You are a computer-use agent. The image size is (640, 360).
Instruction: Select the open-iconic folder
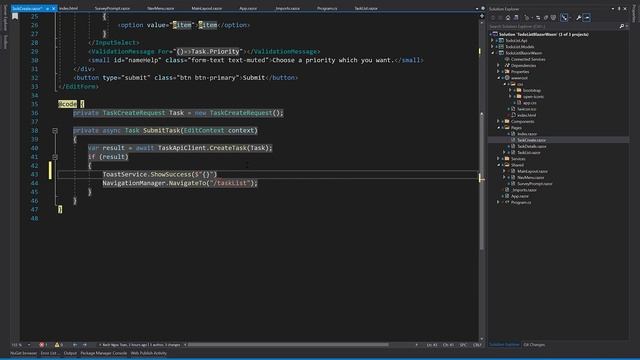(x=533, y=96)
